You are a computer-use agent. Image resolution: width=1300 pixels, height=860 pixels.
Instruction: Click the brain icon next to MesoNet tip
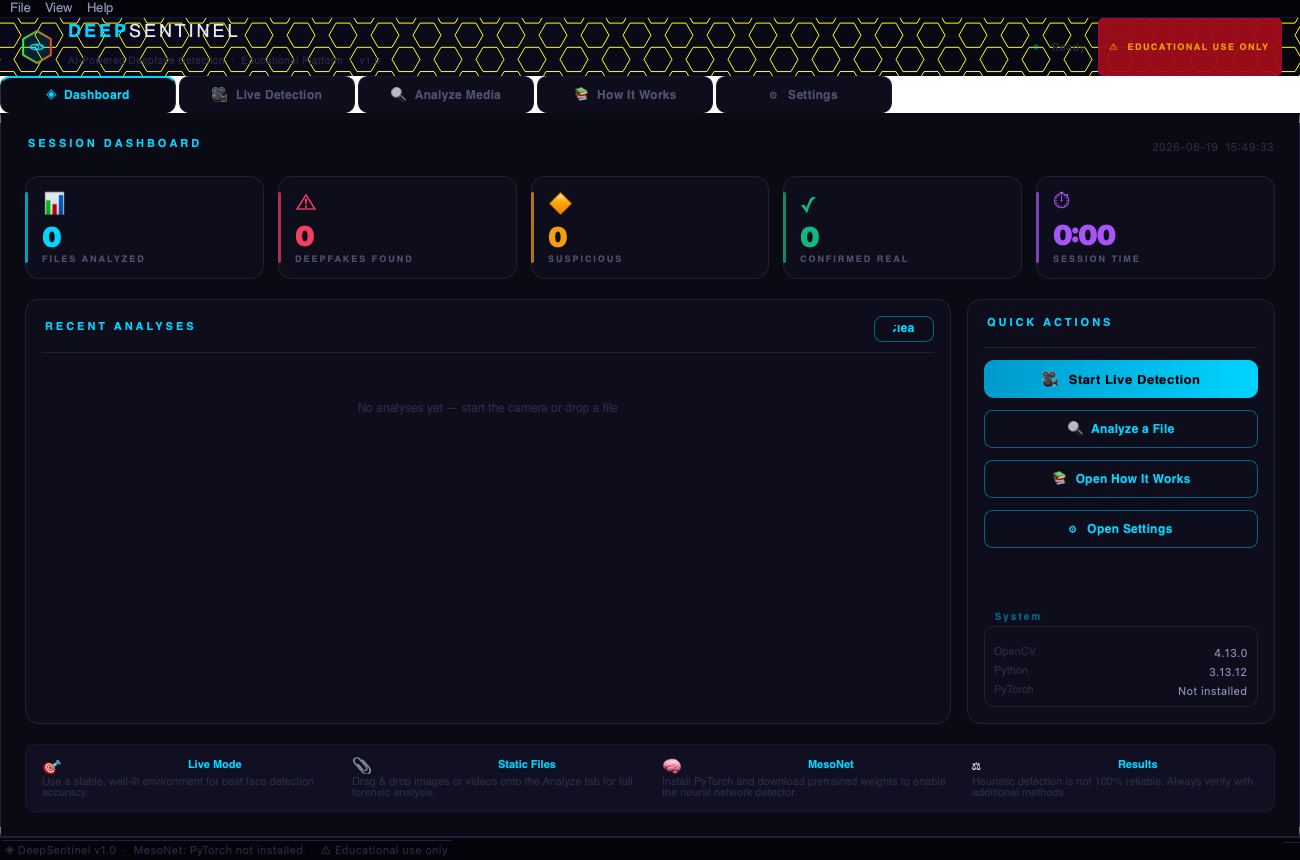click(x=672, y=766)
